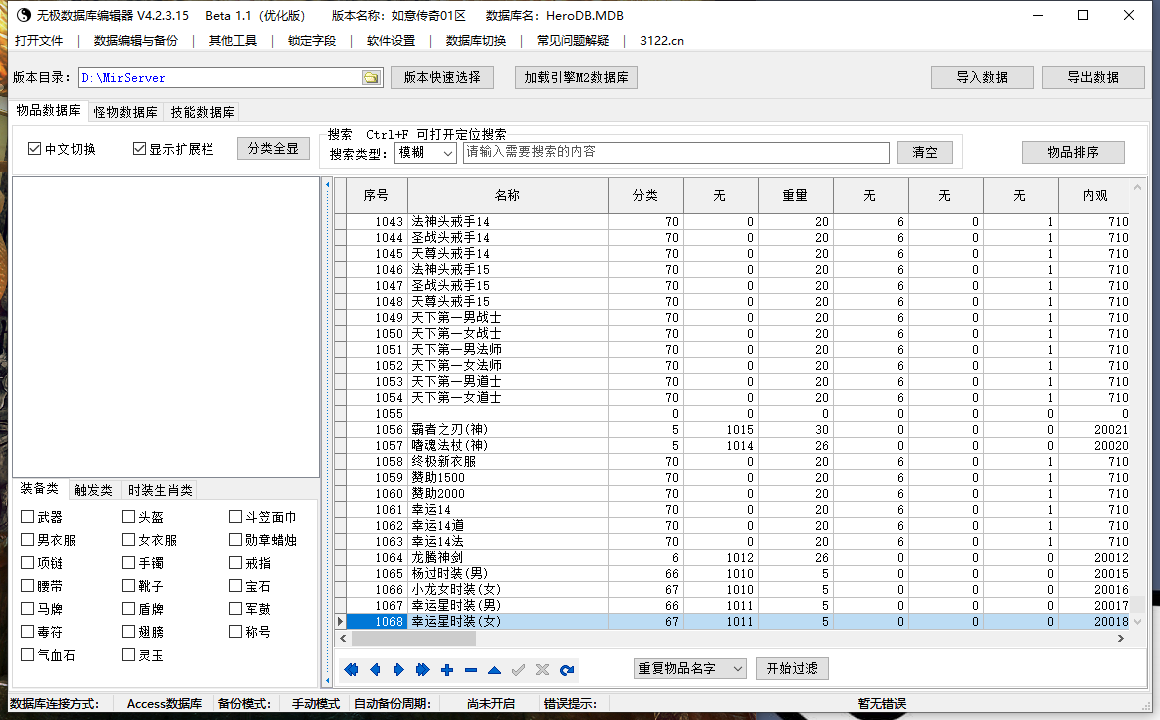Select row 天下第一男战士
This screenshot has width=1160, height=720.
coord(732,317)
